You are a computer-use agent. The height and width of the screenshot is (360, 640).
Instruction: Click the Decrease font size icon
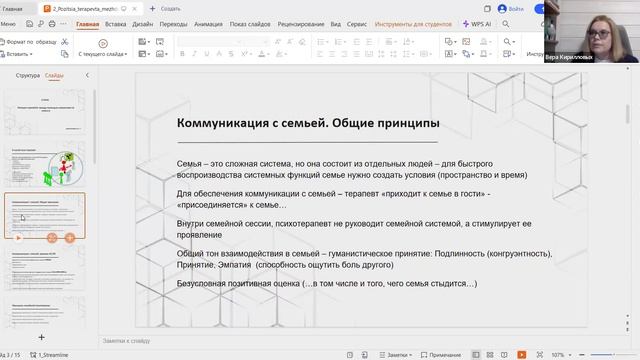coord(290,42)
